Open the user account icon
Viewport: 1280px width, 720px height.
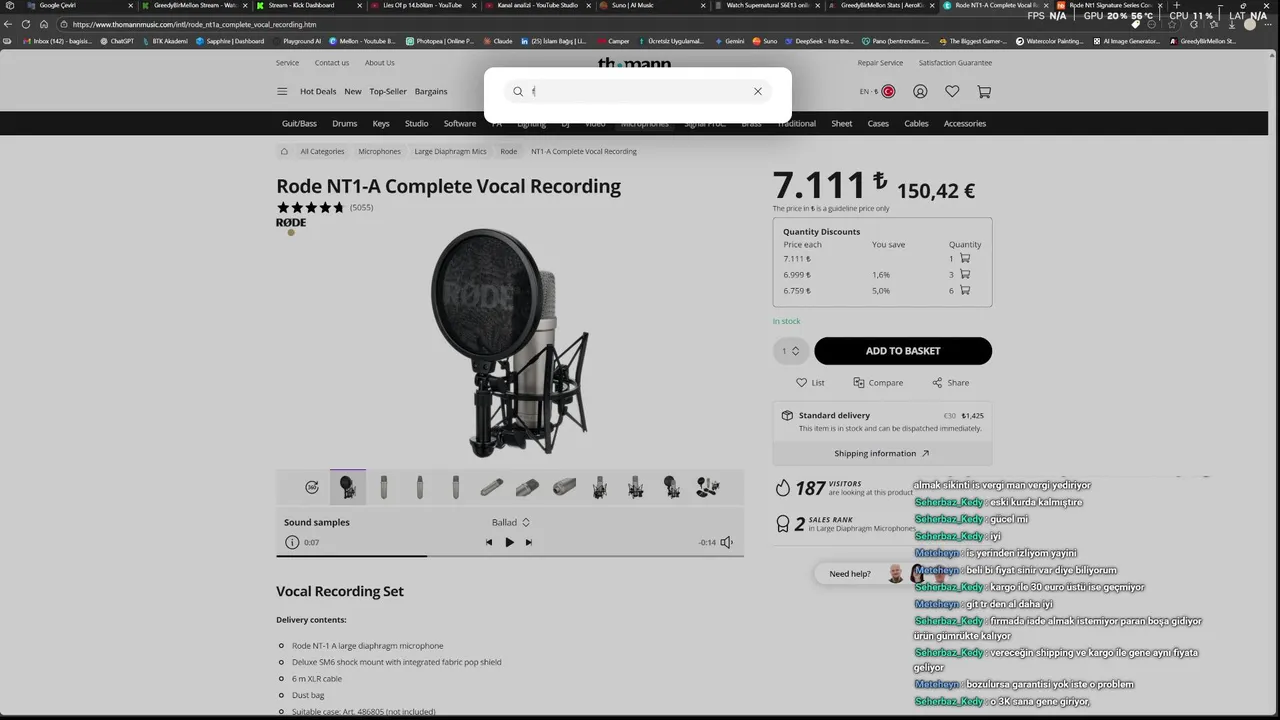click(x=920, y=91)
